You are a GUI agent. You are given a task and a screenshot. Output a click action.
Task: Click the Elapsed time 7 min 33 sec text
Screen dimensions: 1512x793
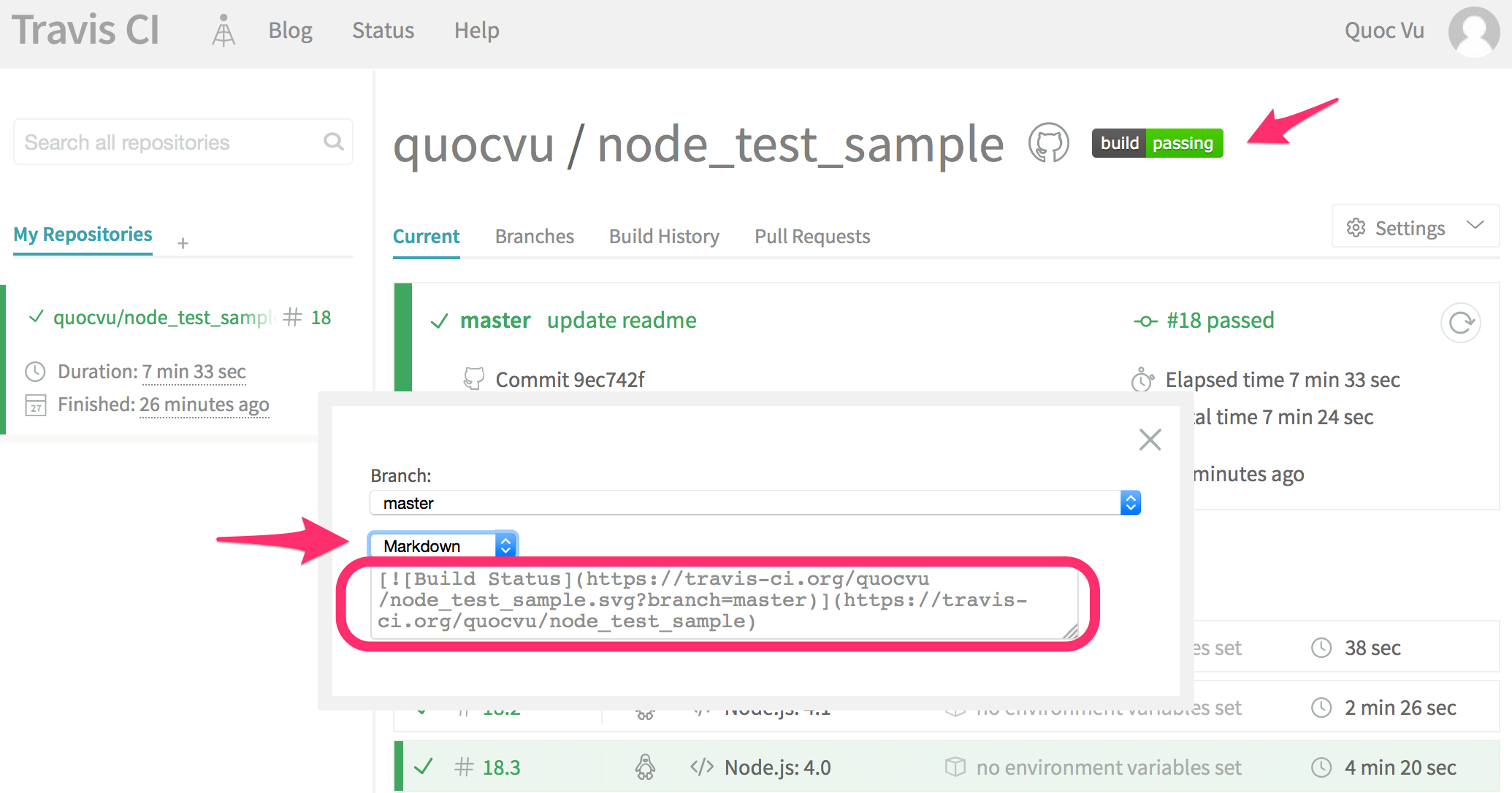click(1283, 380)
